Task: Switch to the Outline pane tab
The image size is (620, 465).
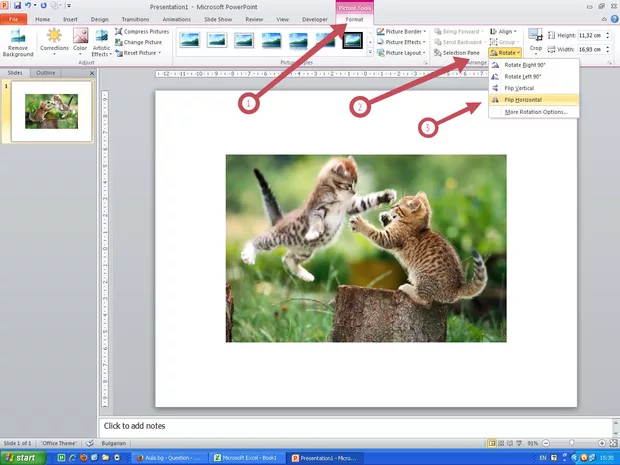Action: [x=45, y=73]
